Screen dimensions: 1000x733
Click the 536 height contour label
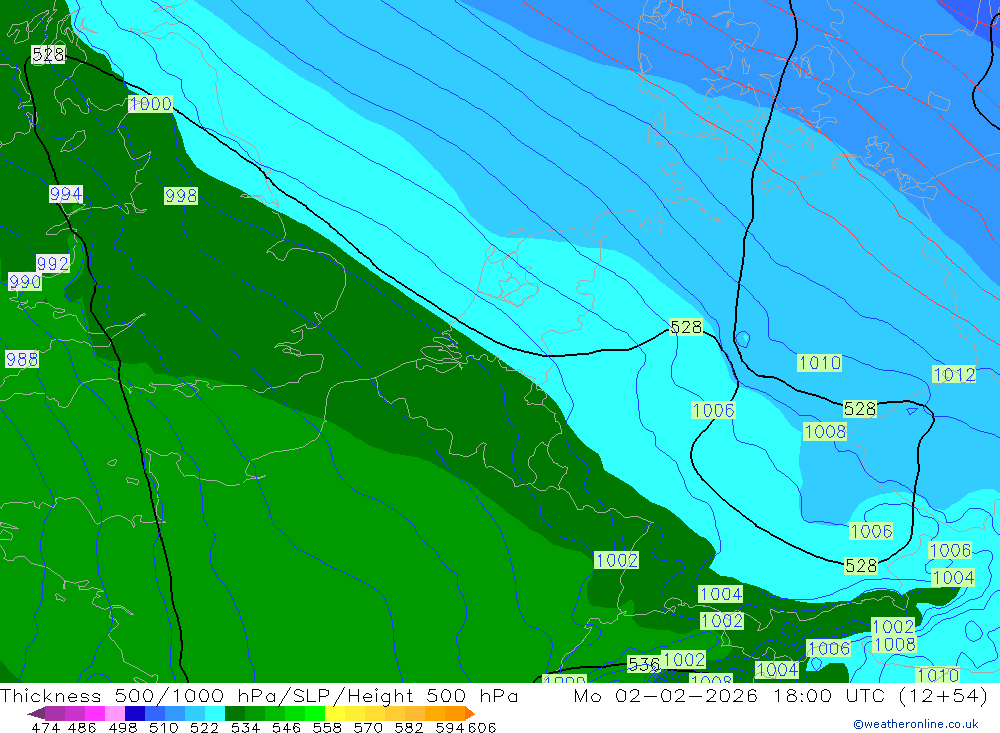click(643, 664)
